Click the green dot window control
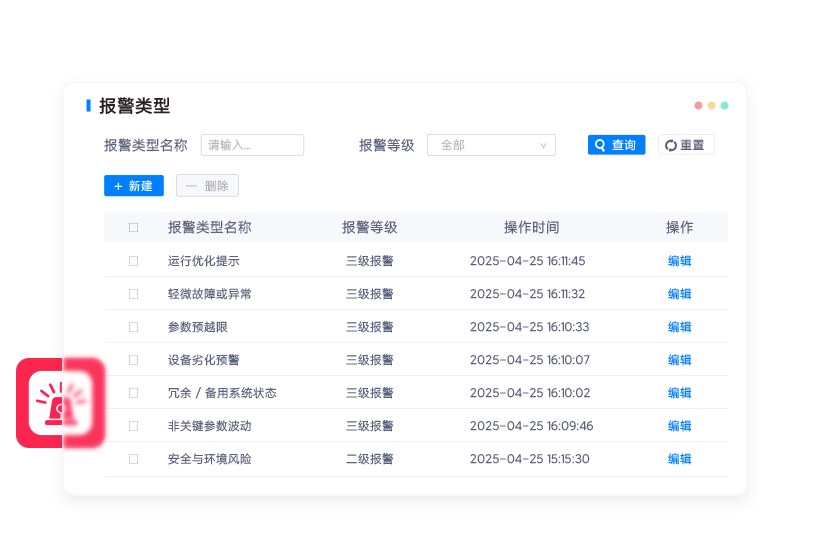Image resolution: width=827 pixels, height=545 pixels. tap(724, 105)
